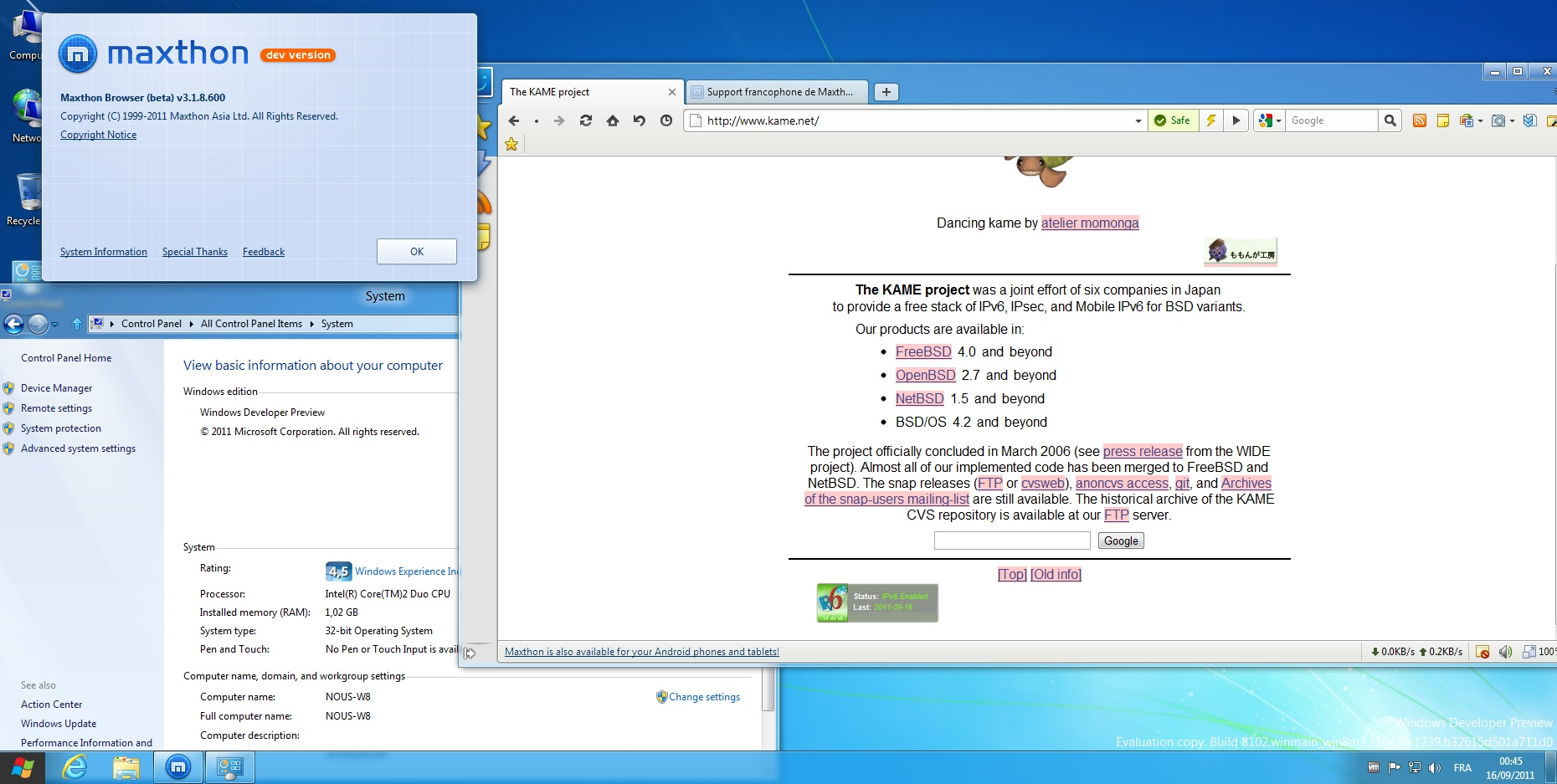Click the Google search box in toolbar
Image resolution: width=1557 pixels, height=784 pixels.
coord(1331,120)
